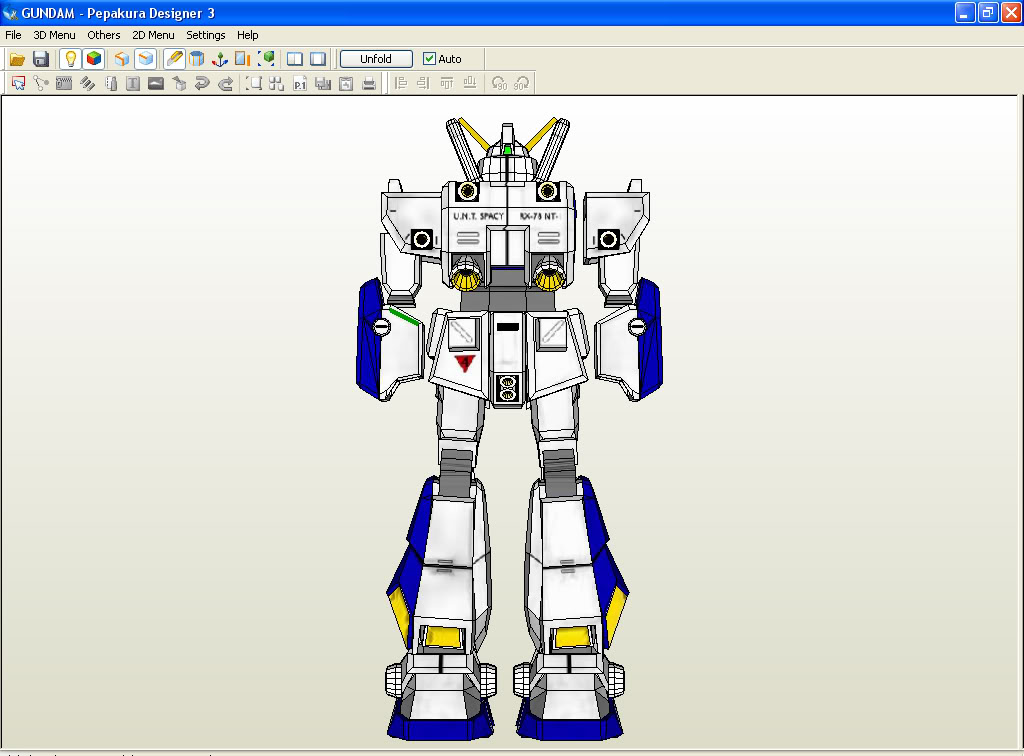Switch to split two-pane window layout
1024x756 pixels.
coord(295,59)
